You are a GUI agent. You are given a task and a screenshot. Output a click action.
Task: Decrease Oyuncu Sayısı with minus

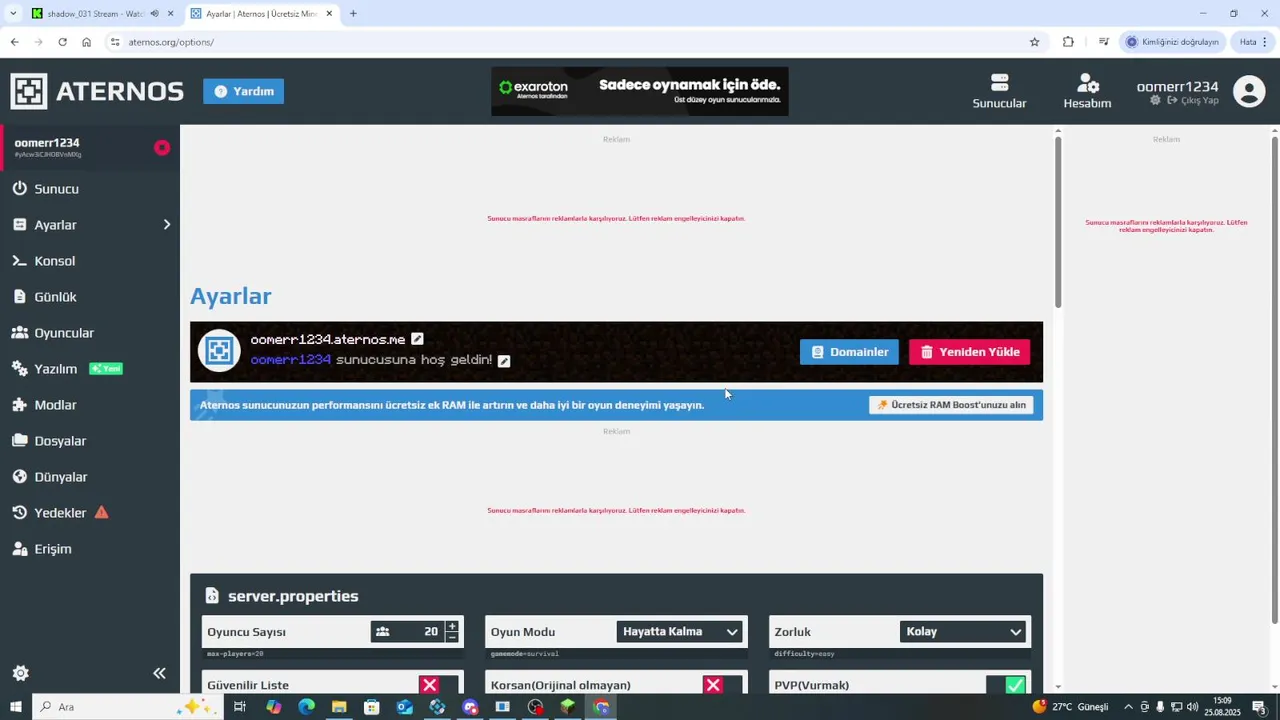(x=452, y=637)
